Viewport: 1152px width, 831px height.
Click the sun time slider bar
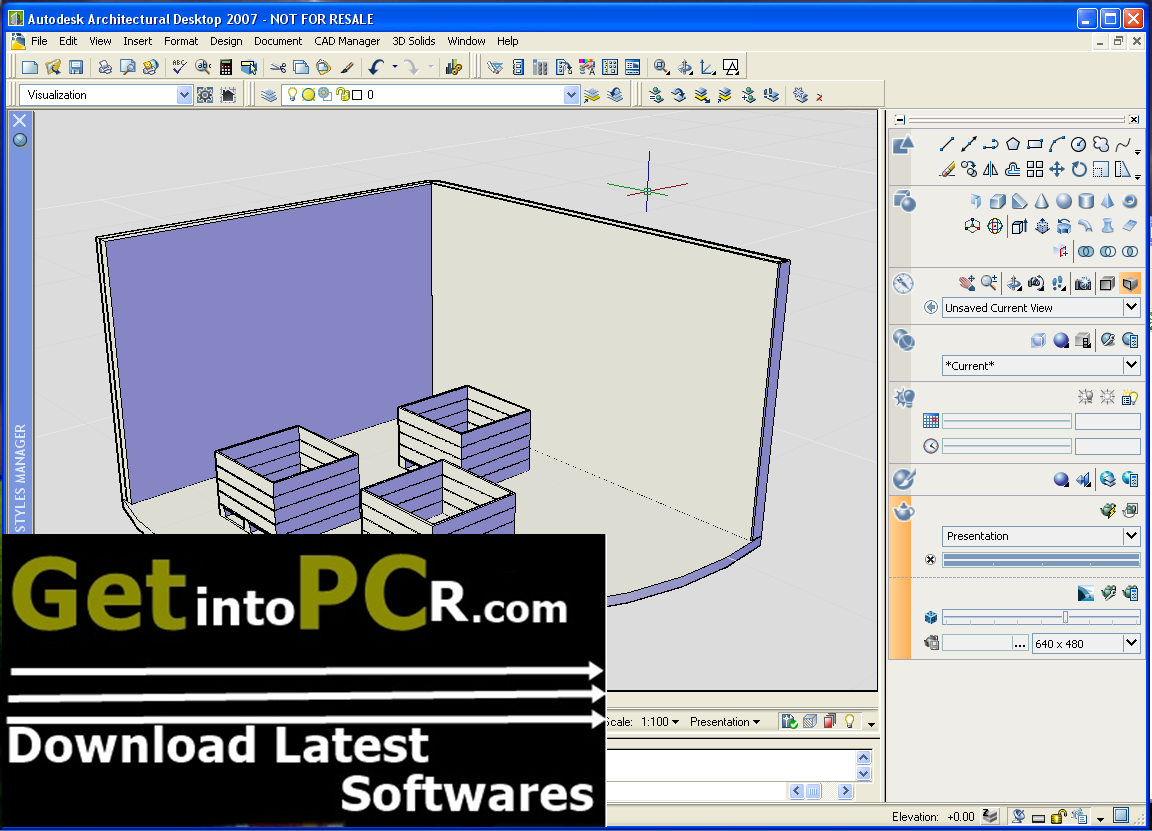[x=1007, y=446]
